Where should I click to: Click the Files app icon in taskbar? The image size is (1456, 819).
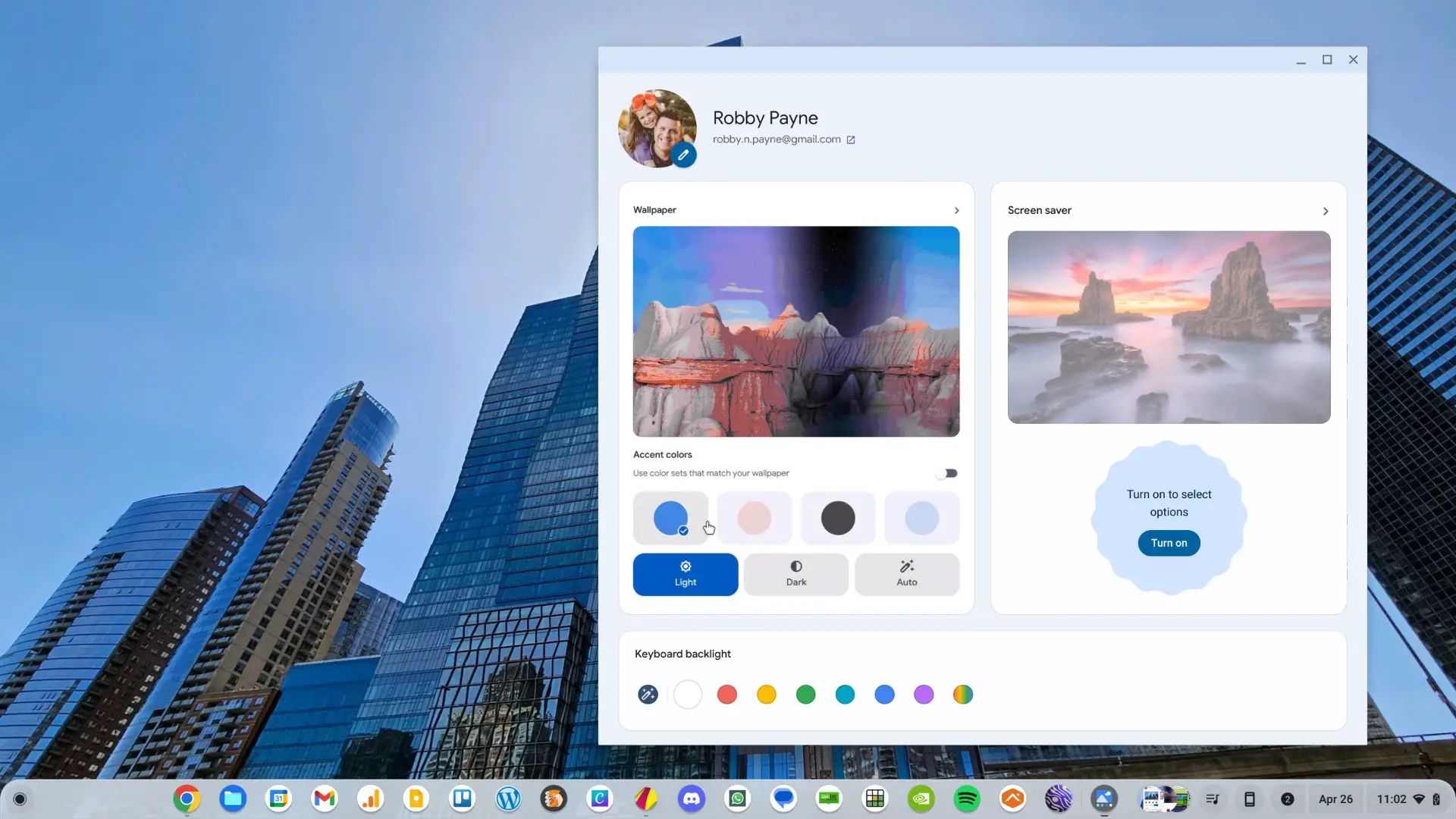[232, 798]
